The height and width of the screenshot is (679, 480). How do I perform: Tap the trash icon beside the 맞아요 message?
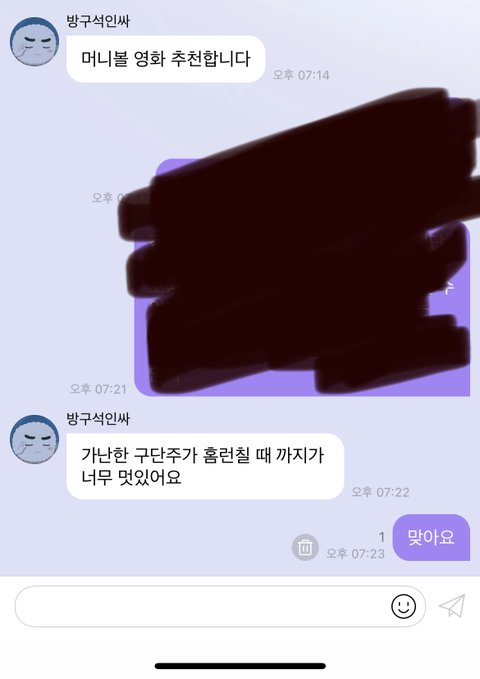click(305, 547)
